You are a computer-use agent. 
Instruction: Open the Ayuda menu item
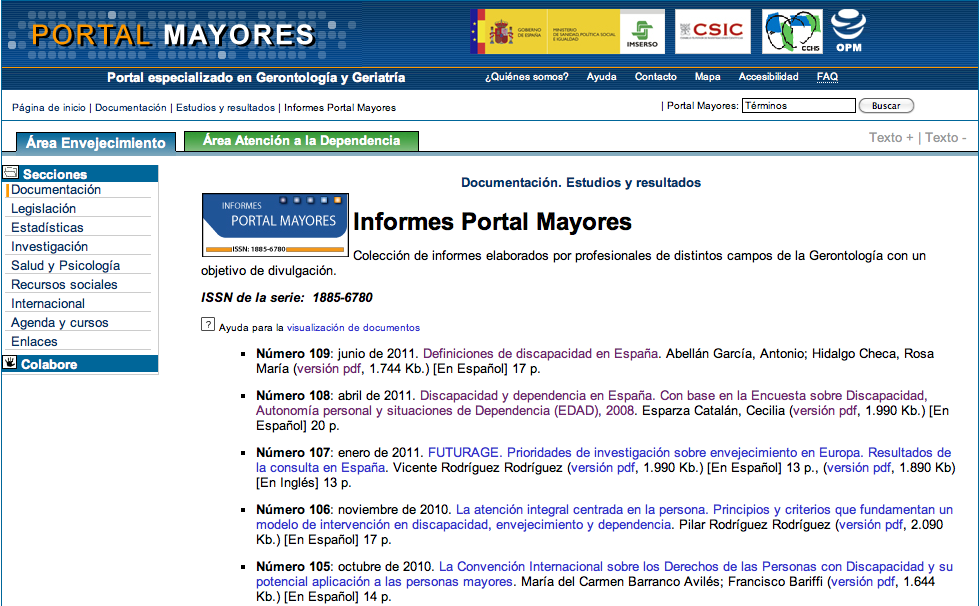[x=601, y=77]
